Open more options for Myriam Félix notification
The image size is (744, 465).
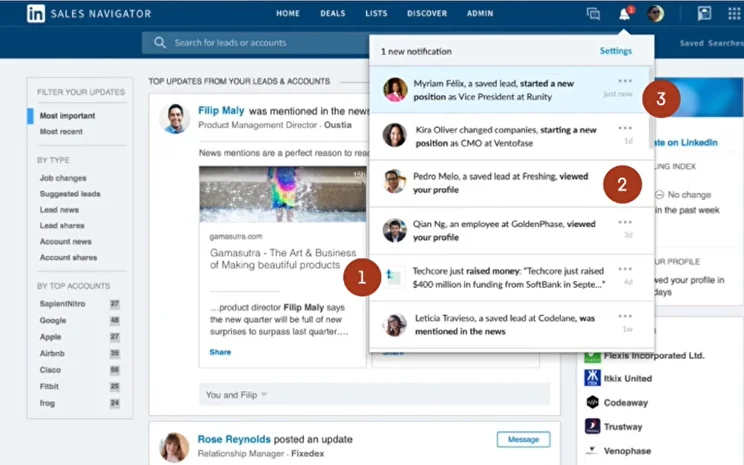tap(625, 81)
